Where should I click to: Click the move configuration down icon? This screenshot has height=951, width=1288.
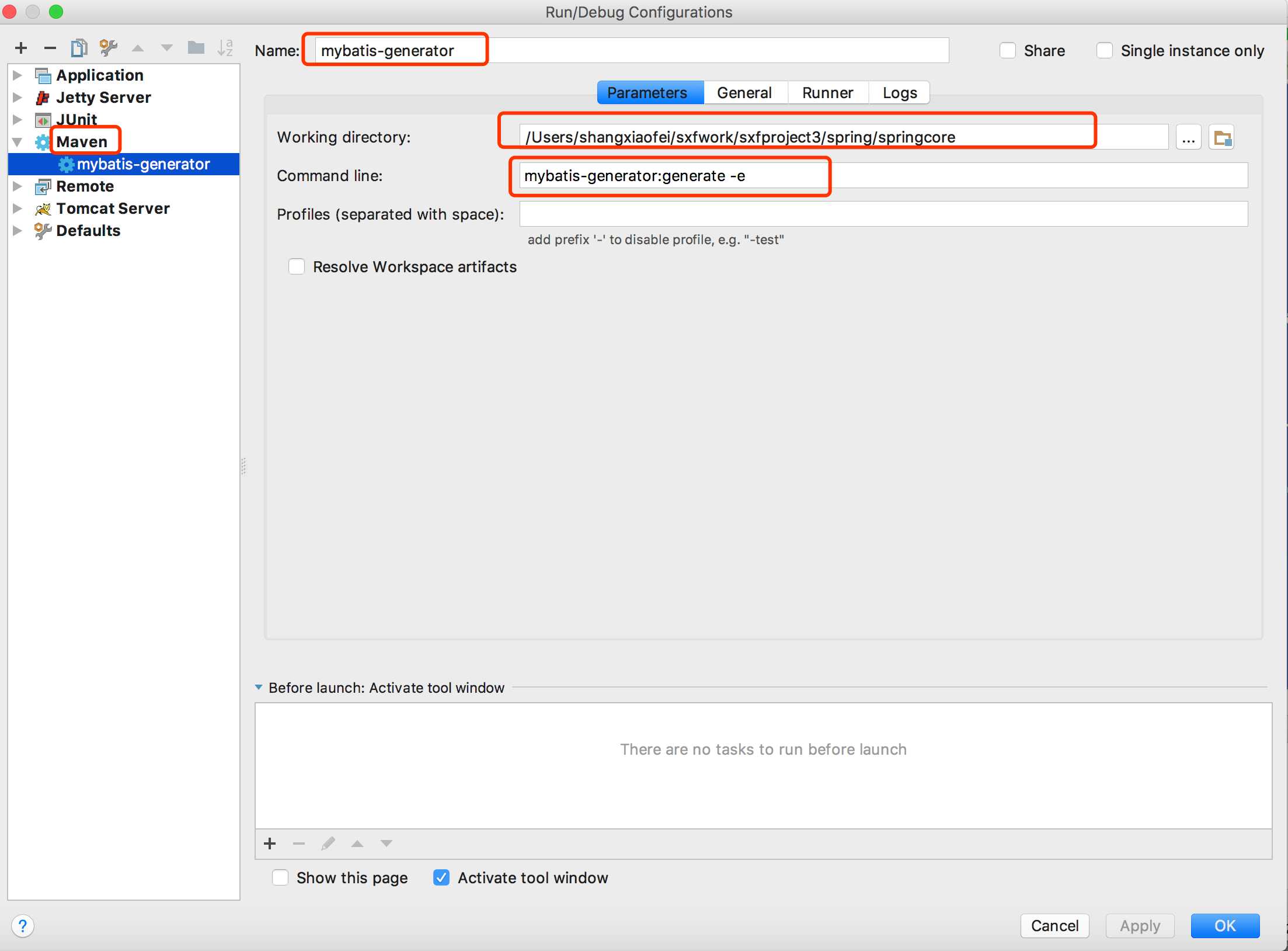(x=167, y=49)
